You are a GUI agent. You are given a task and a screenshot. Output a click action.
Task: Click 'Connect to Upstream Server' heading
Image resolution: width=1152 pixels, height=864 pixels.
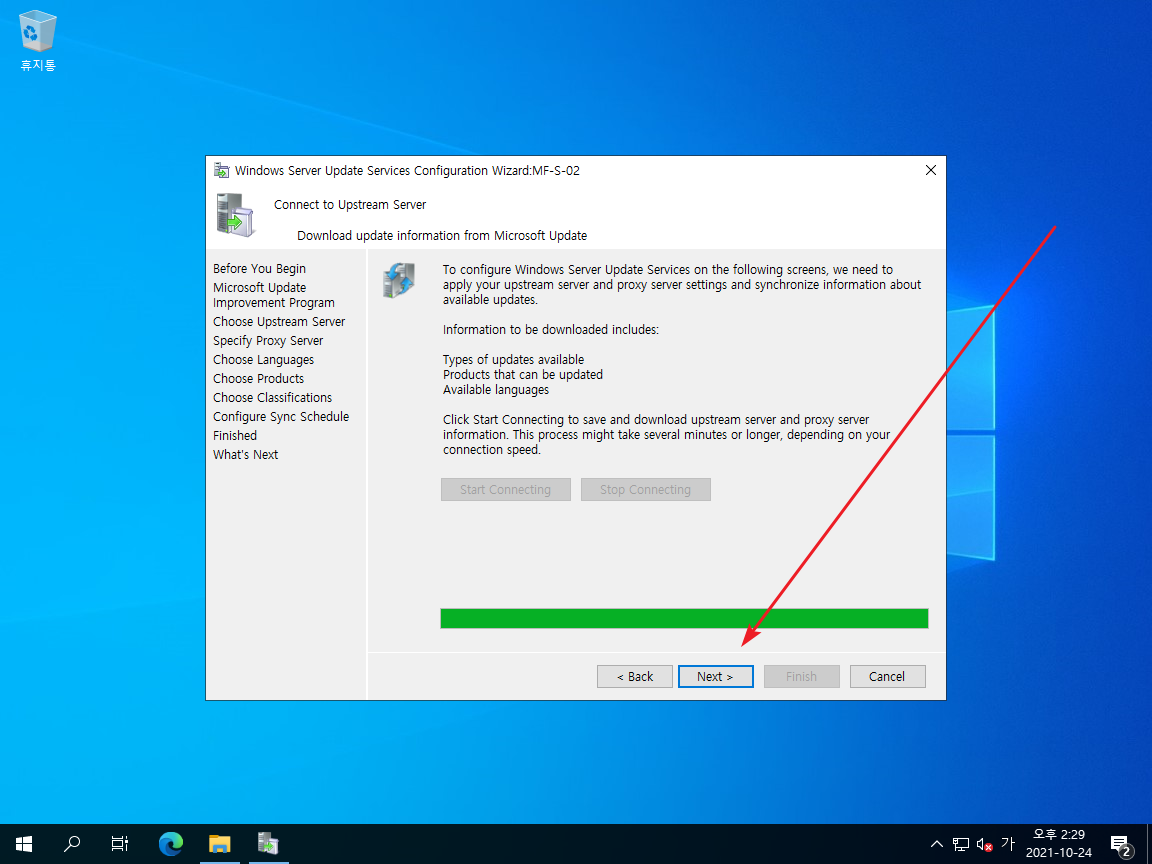pyautogui.click(x=350, y=205)
